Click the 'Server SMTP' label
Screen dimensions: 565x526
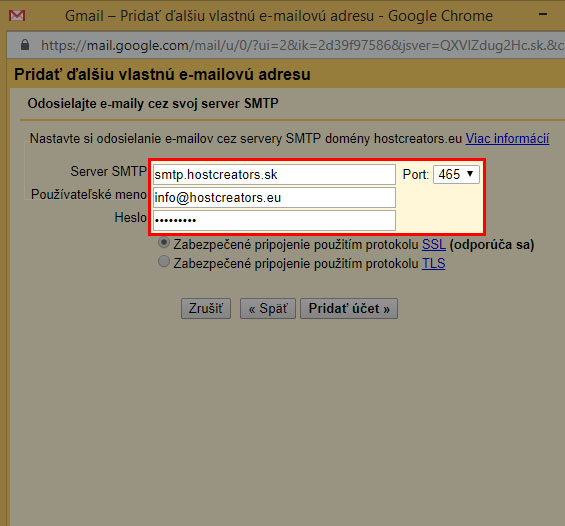click(x=108, y=171)
